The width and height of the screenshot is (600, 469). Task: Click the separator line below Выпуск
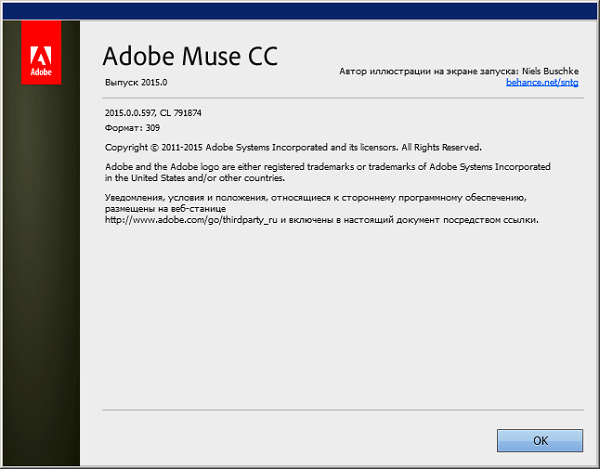click(341, 98)
